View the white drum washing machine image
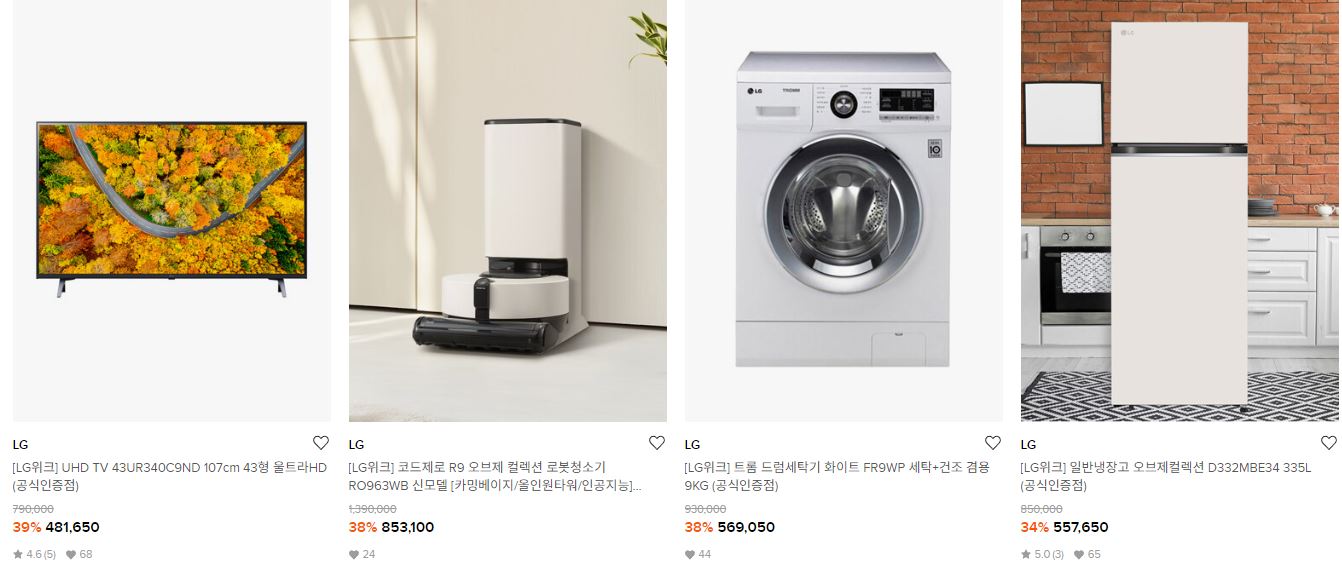The height and width of the screenshot is (569, 1342). (x=843, y=211)
